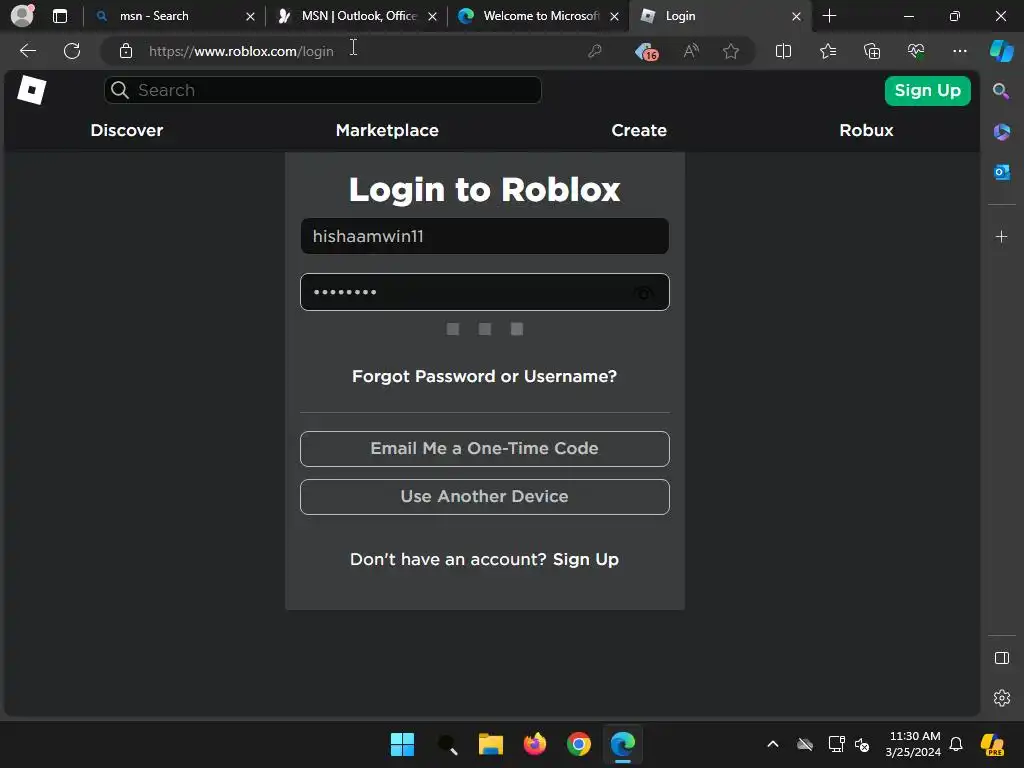Open the tab actions menu icon

(60, 16)
